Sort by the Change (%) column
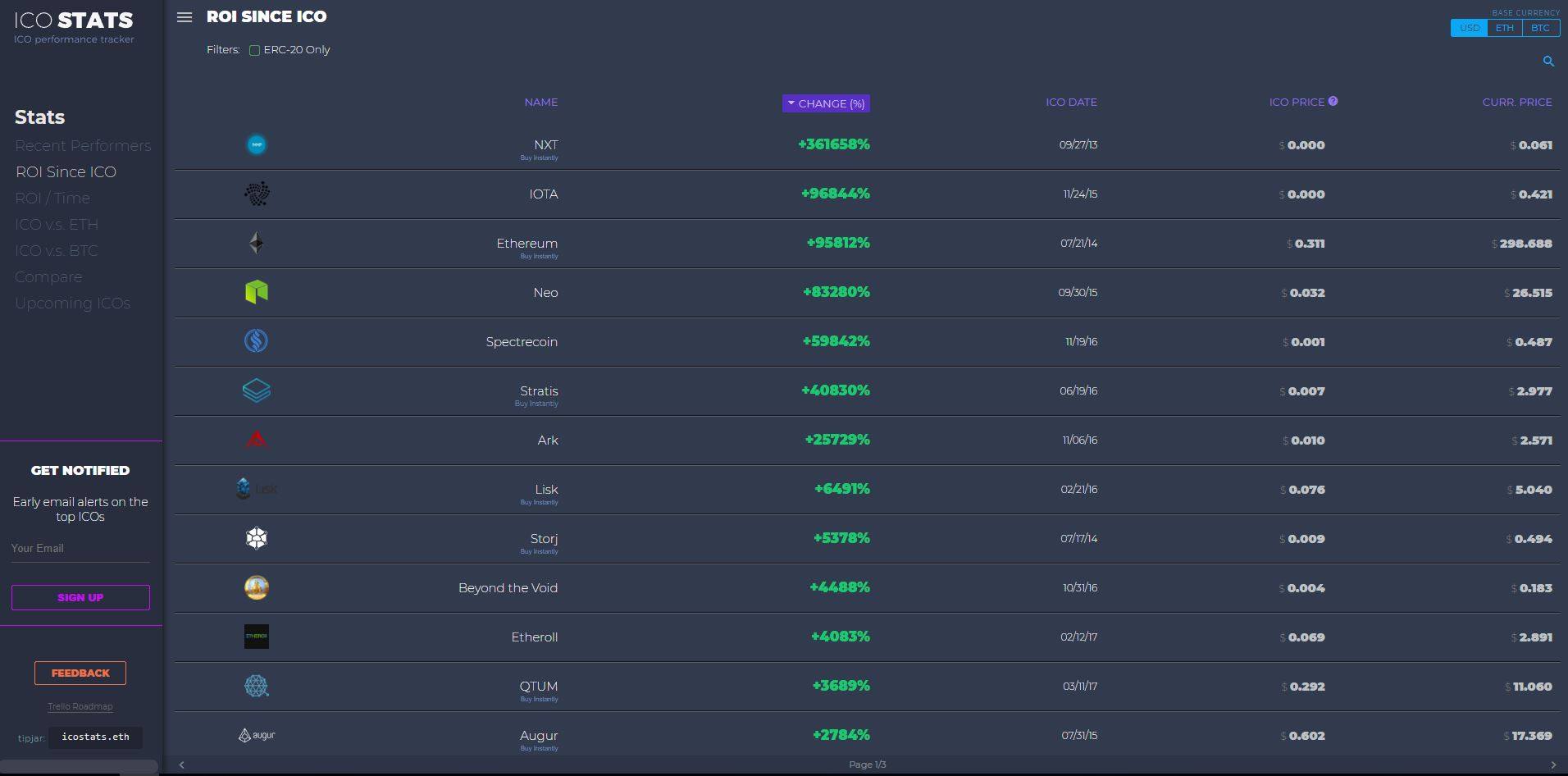This screenshot has width=1568, height=776. [826, 103]
